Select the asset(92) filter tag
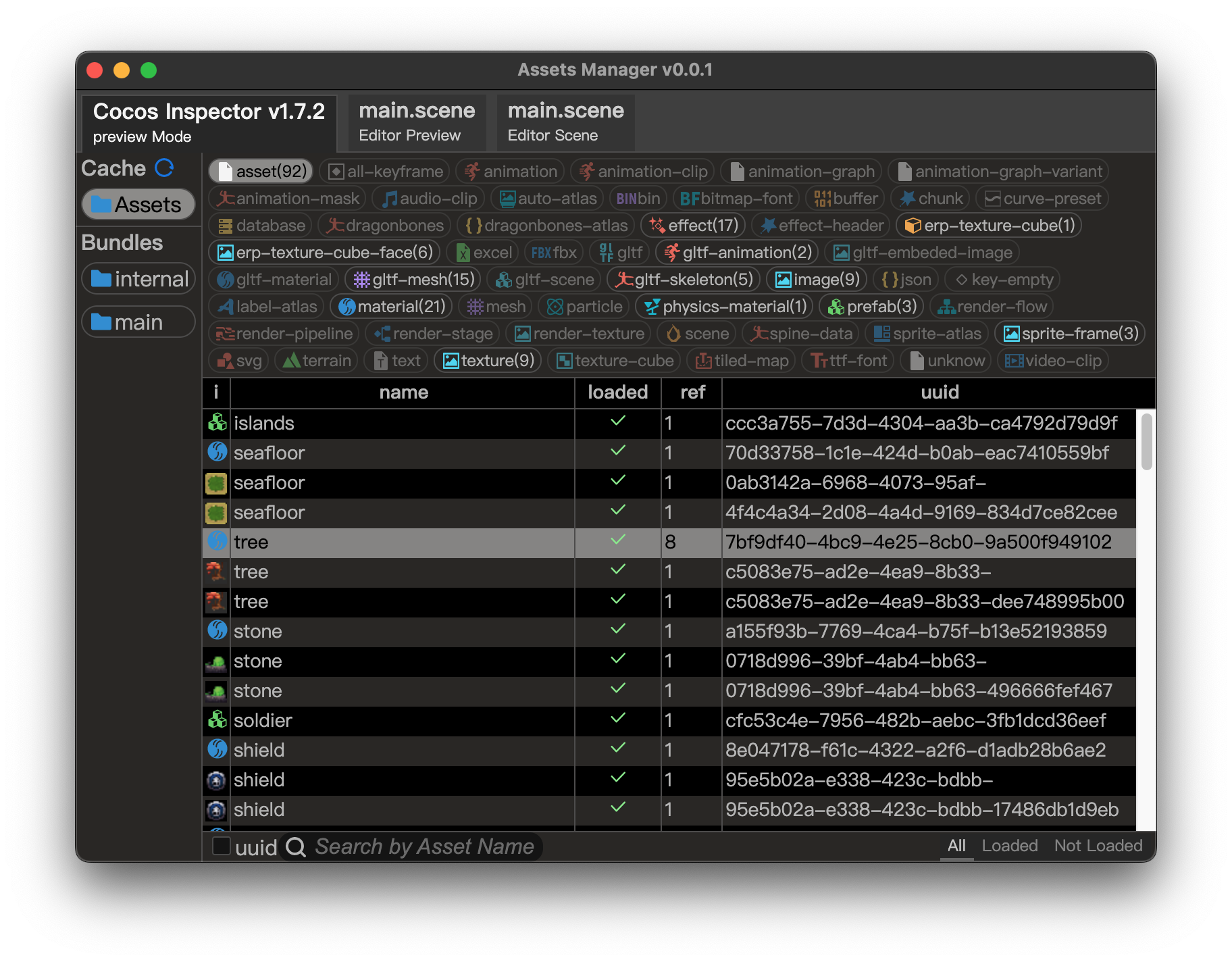The height and width of the screenshot is (962, 1232). [x=261, y=172]
